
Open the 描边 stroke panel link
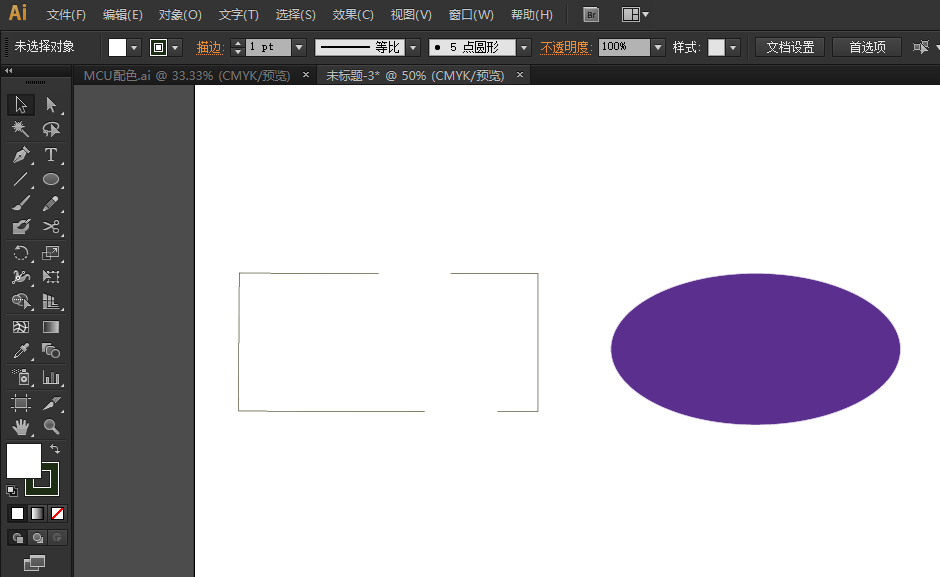click(210, 47)
